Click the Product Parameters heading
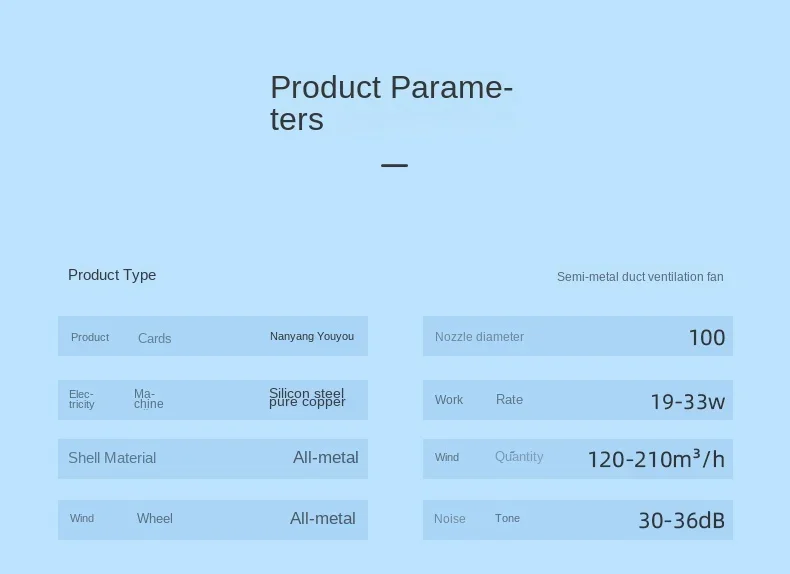The height and width of the screenshot is (574, 790). 391,103
